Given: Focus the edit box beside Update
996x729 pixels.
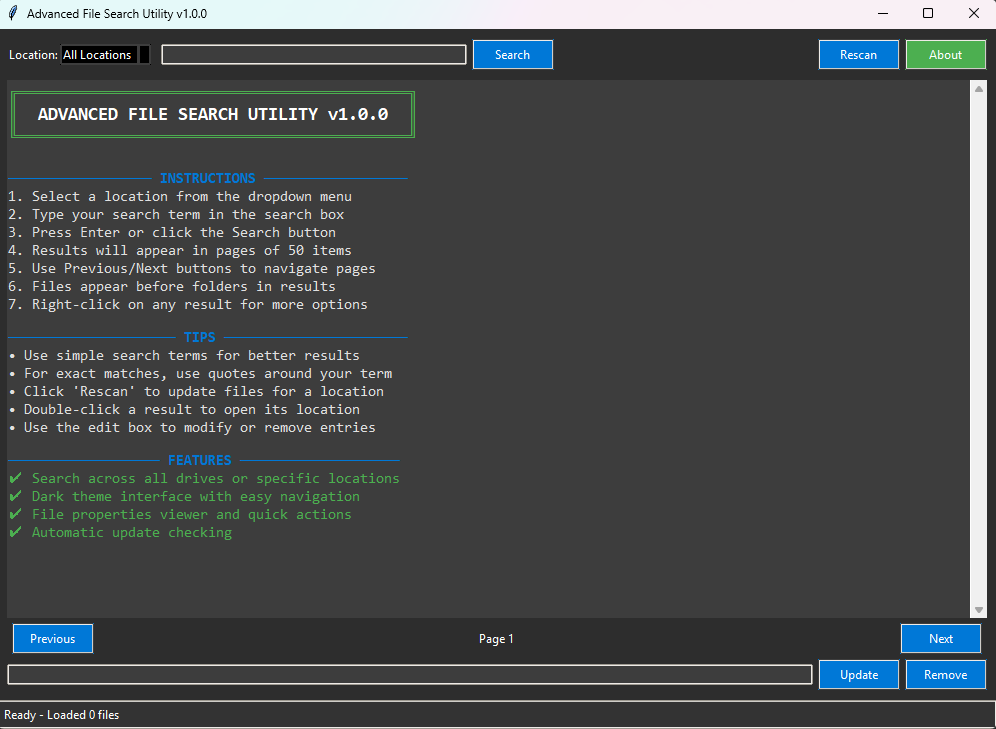Looking at the screenshot, I should point(409,675).
